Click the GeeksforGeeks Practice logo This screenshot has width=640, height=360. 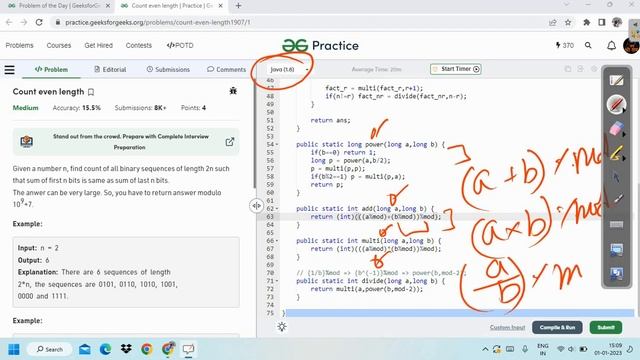point(320,45)
